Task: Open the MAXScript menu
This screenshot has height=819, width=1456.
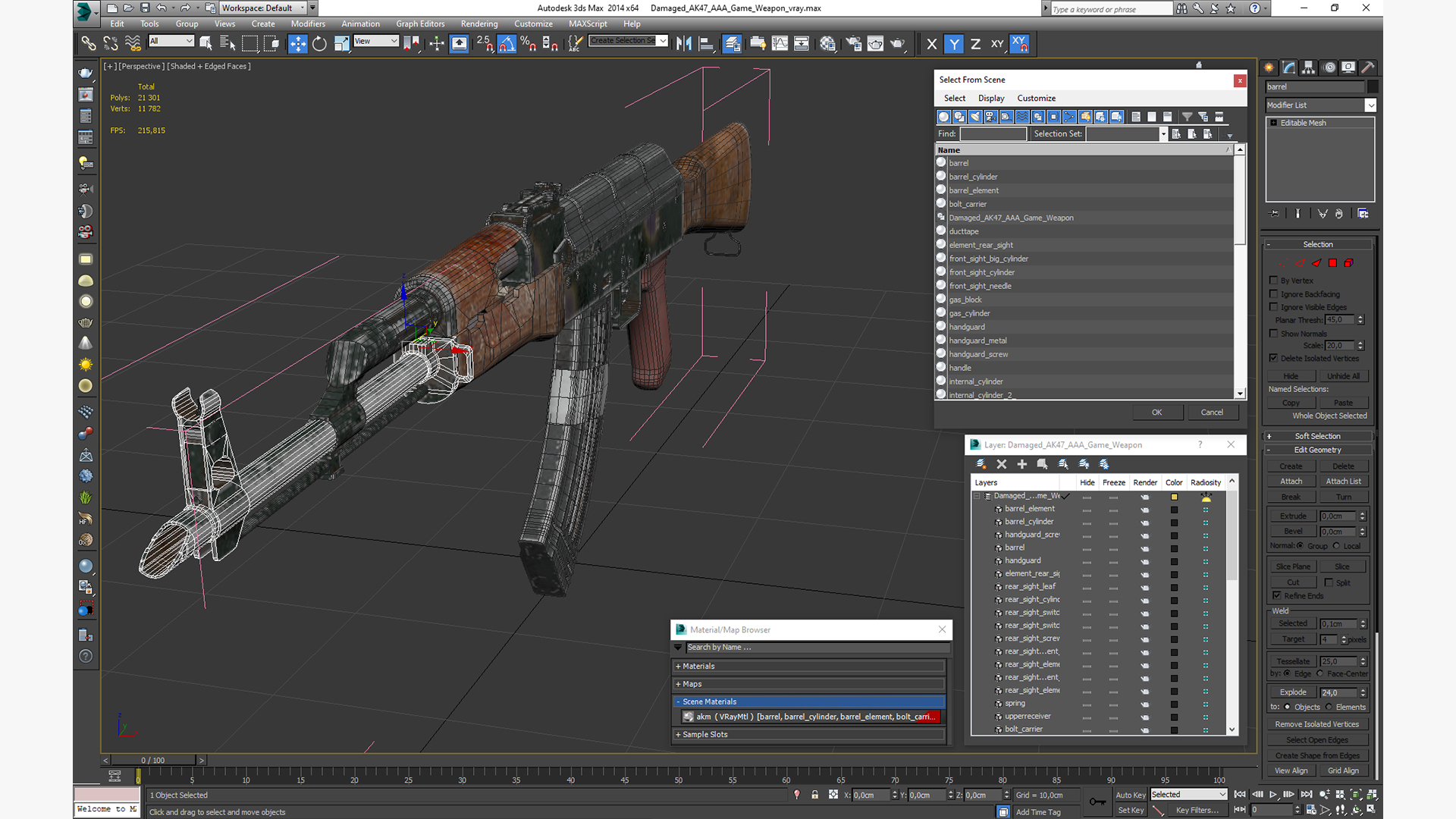Action: (588, 24)
